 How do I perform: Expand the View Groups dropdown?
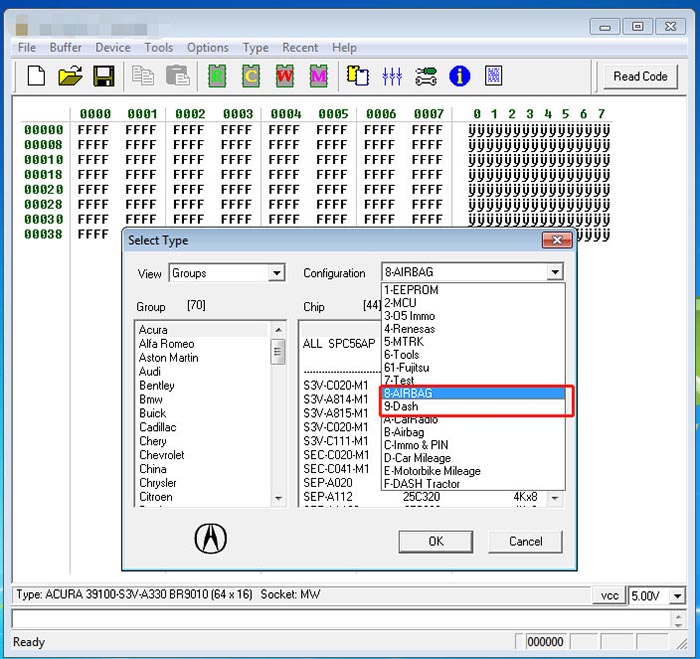[276, 273]
